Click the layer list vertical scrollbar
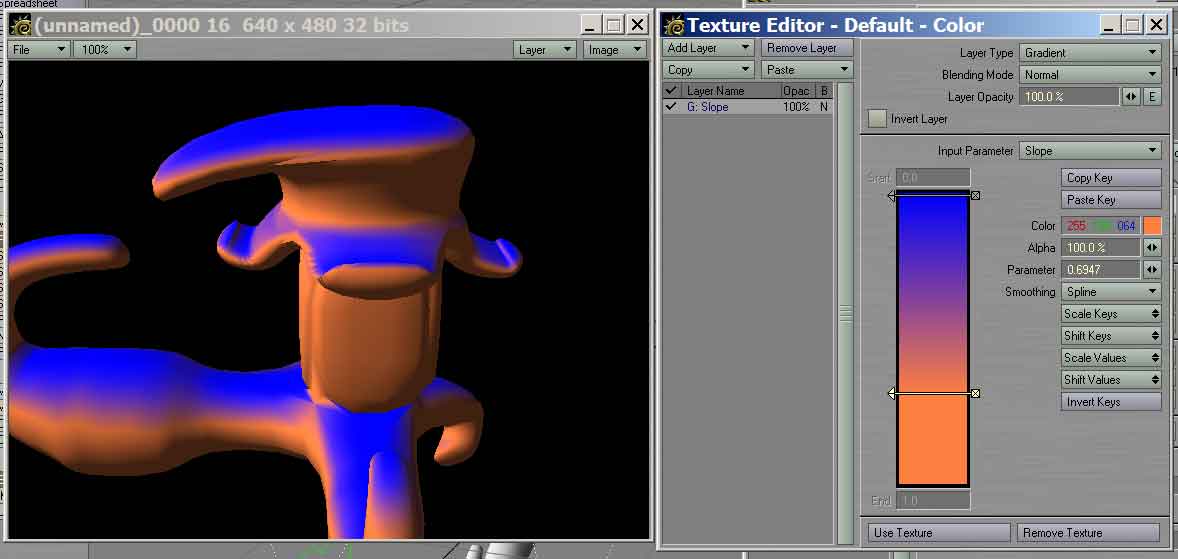This screenshot has height=559, width=1178. (x=845, y=313)
